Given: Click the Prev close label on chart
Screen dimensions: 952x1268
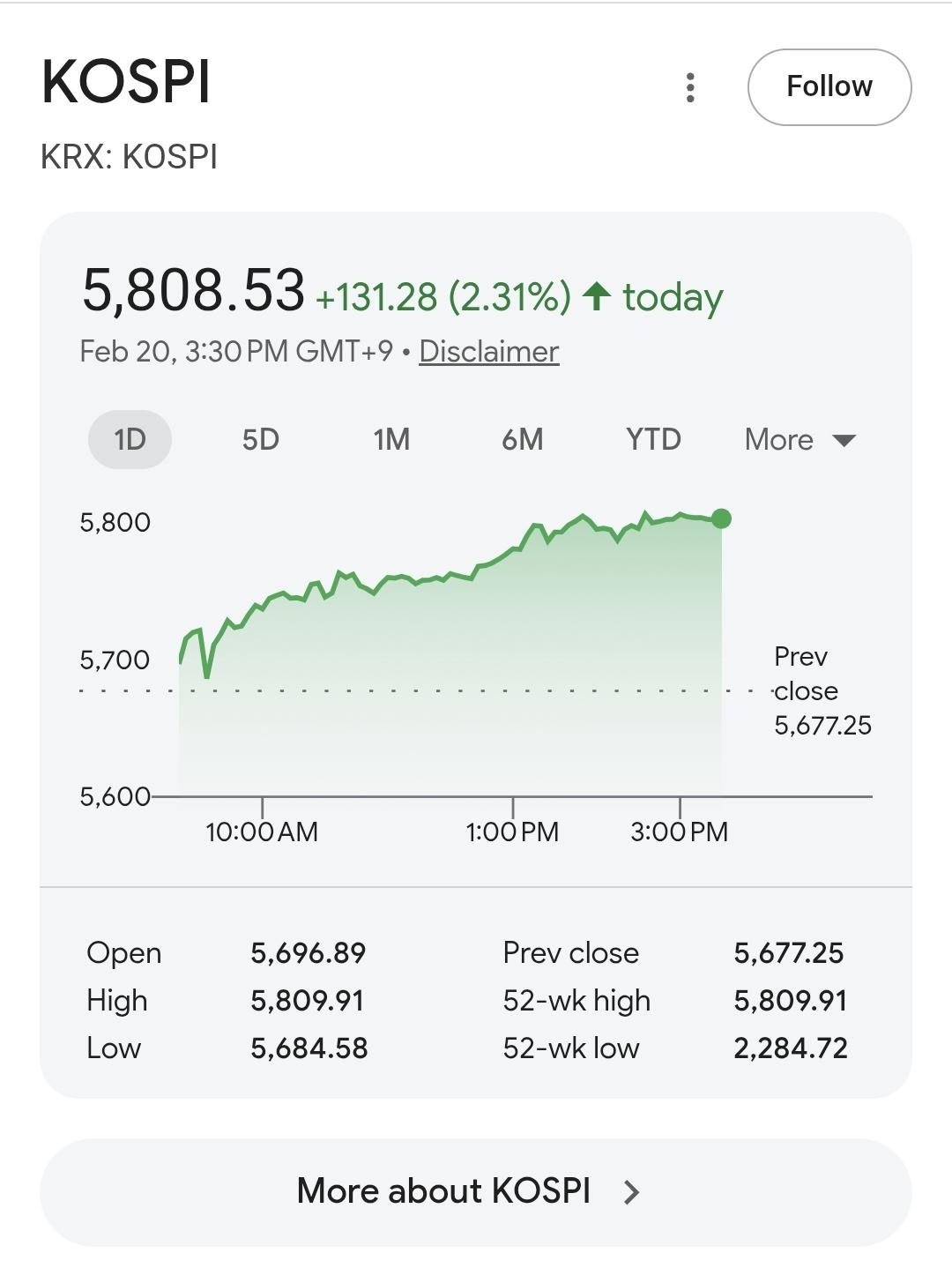Looking at the screenshot, I should pyautogui.click(x=822, y=690).
